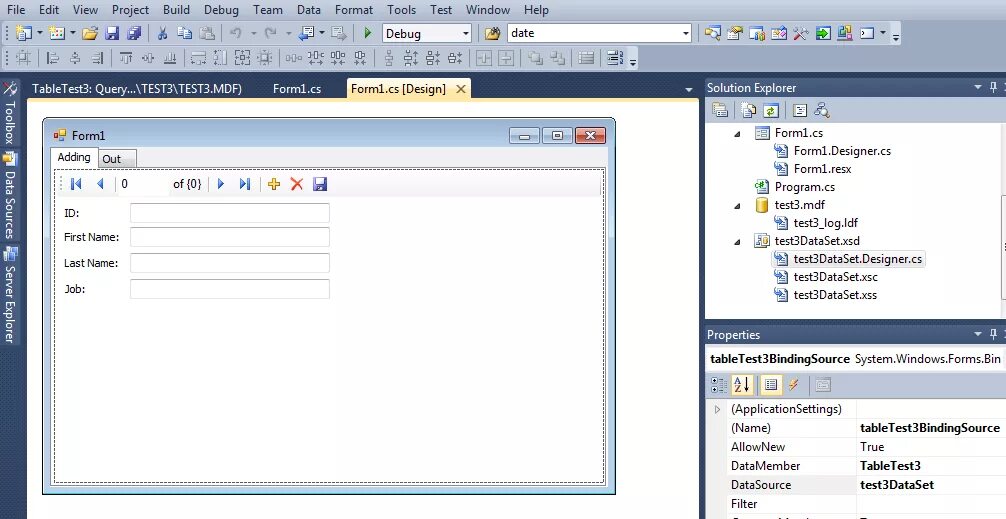Save the current file from main toolbar

pos(112,33)
